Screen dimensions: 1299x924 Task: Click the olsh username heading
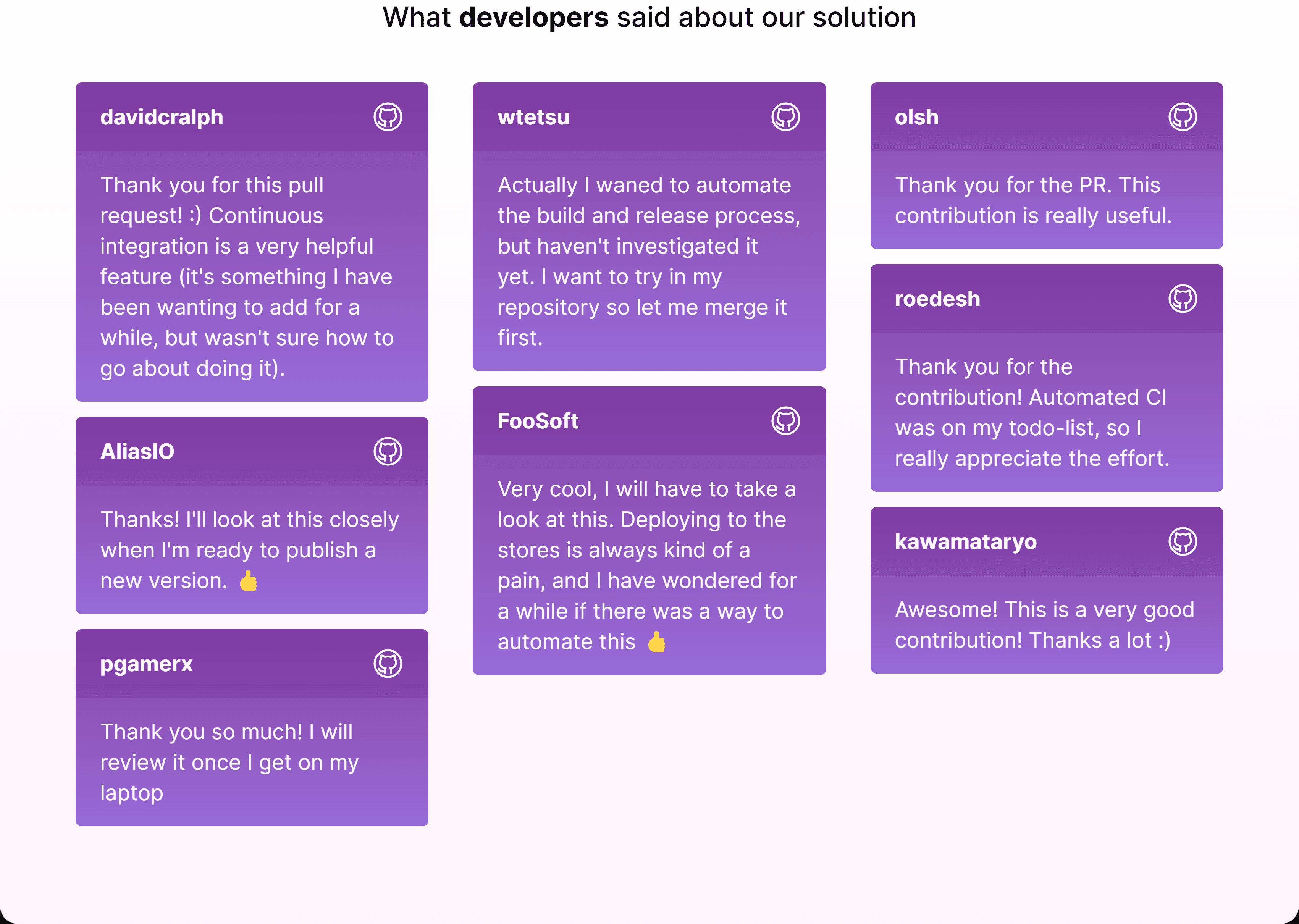[917, 117]
